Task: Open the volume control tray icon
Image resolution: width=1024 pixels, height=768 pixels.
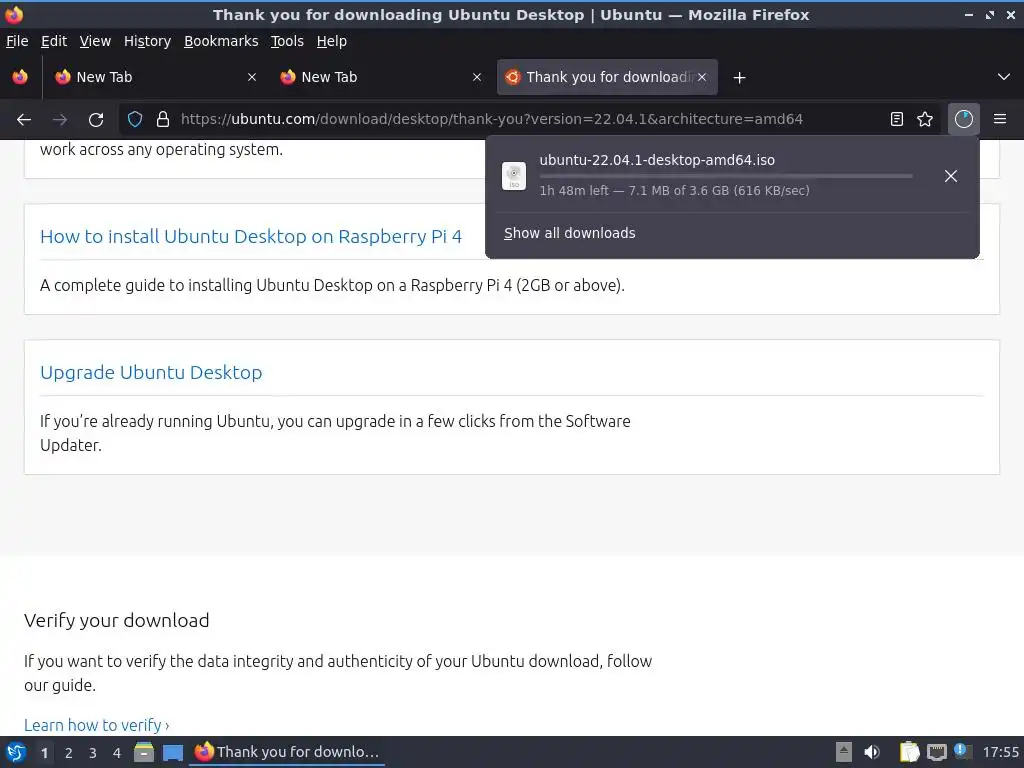Action: click(872, 752)
